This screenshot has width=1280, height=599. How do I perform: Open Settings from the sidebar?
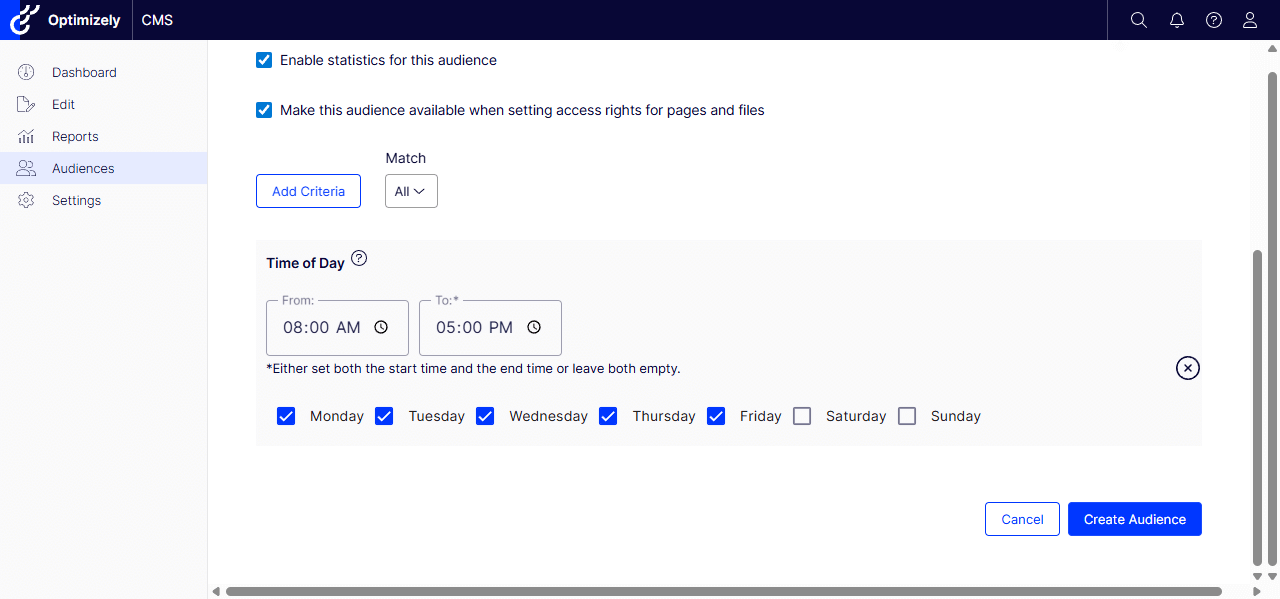coord(76,200)
